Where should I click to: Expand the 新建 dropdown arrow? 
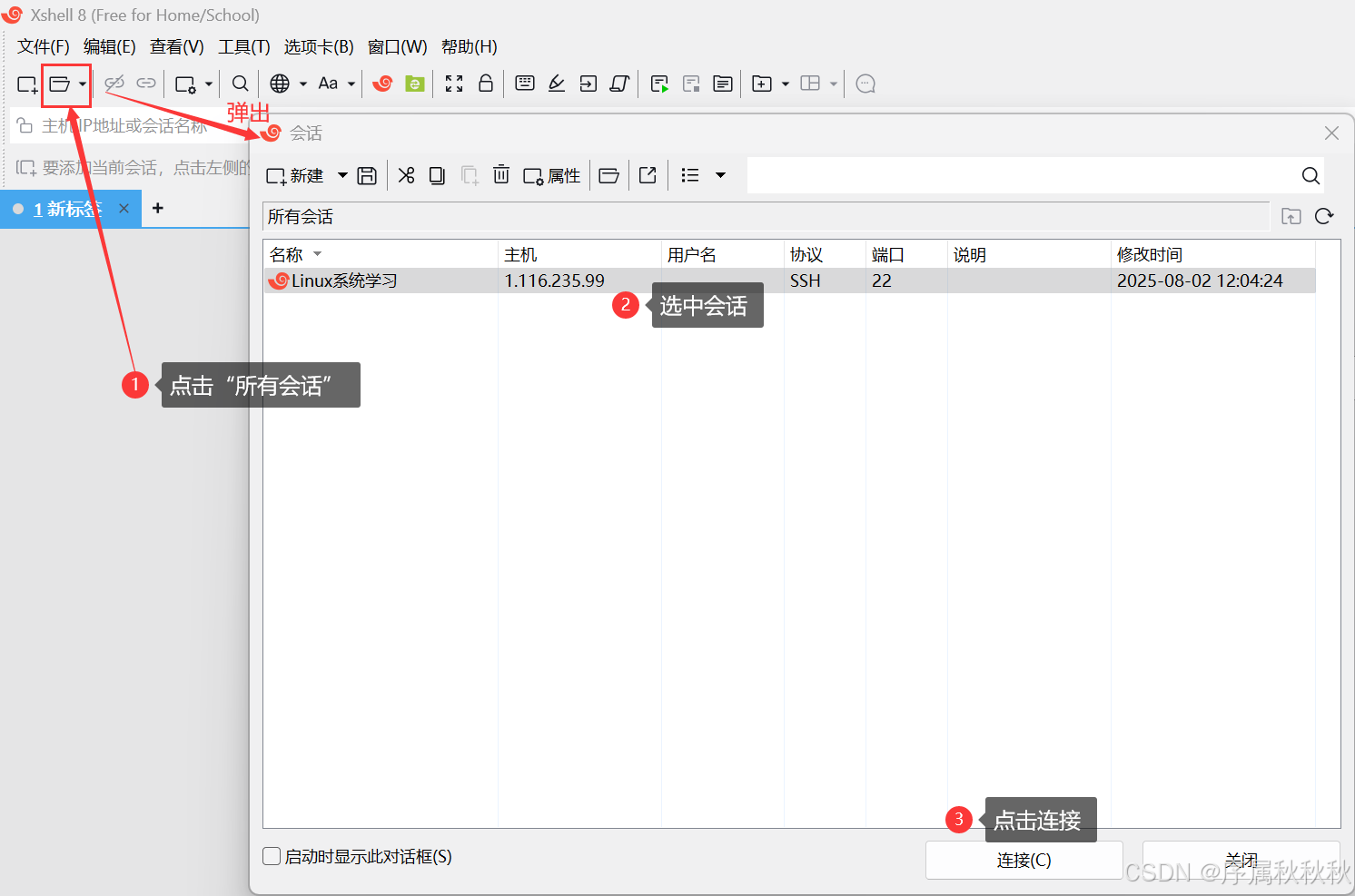pos(342,175)
